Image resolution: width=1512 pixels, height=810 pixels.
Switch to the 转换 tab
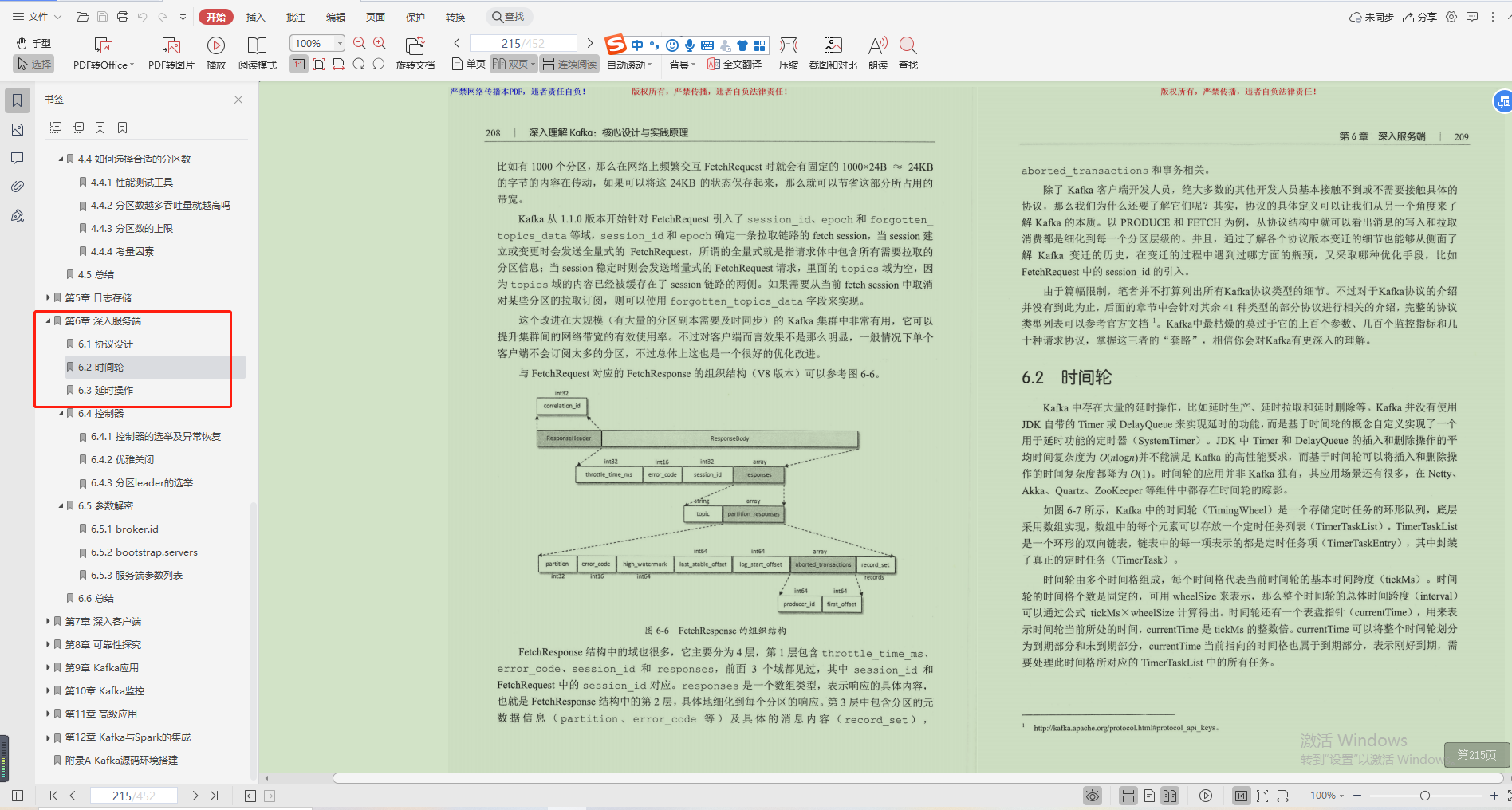coord(455,17)
